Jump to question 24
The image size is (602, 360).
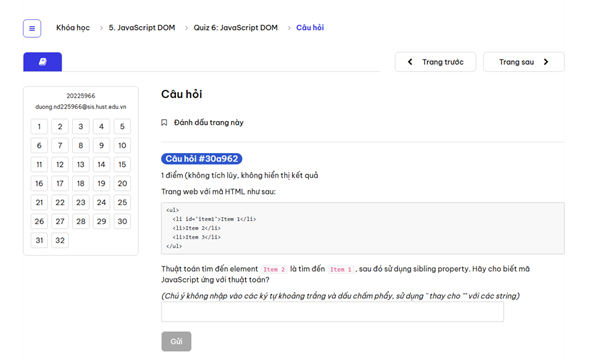point(101,202)
